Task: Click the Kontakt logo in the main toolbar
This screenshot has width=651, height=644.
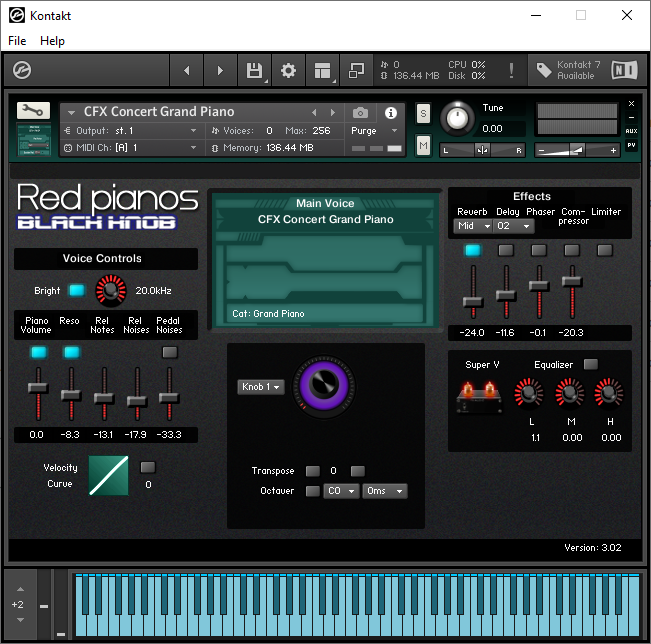Action: click(x=22, y=70)
